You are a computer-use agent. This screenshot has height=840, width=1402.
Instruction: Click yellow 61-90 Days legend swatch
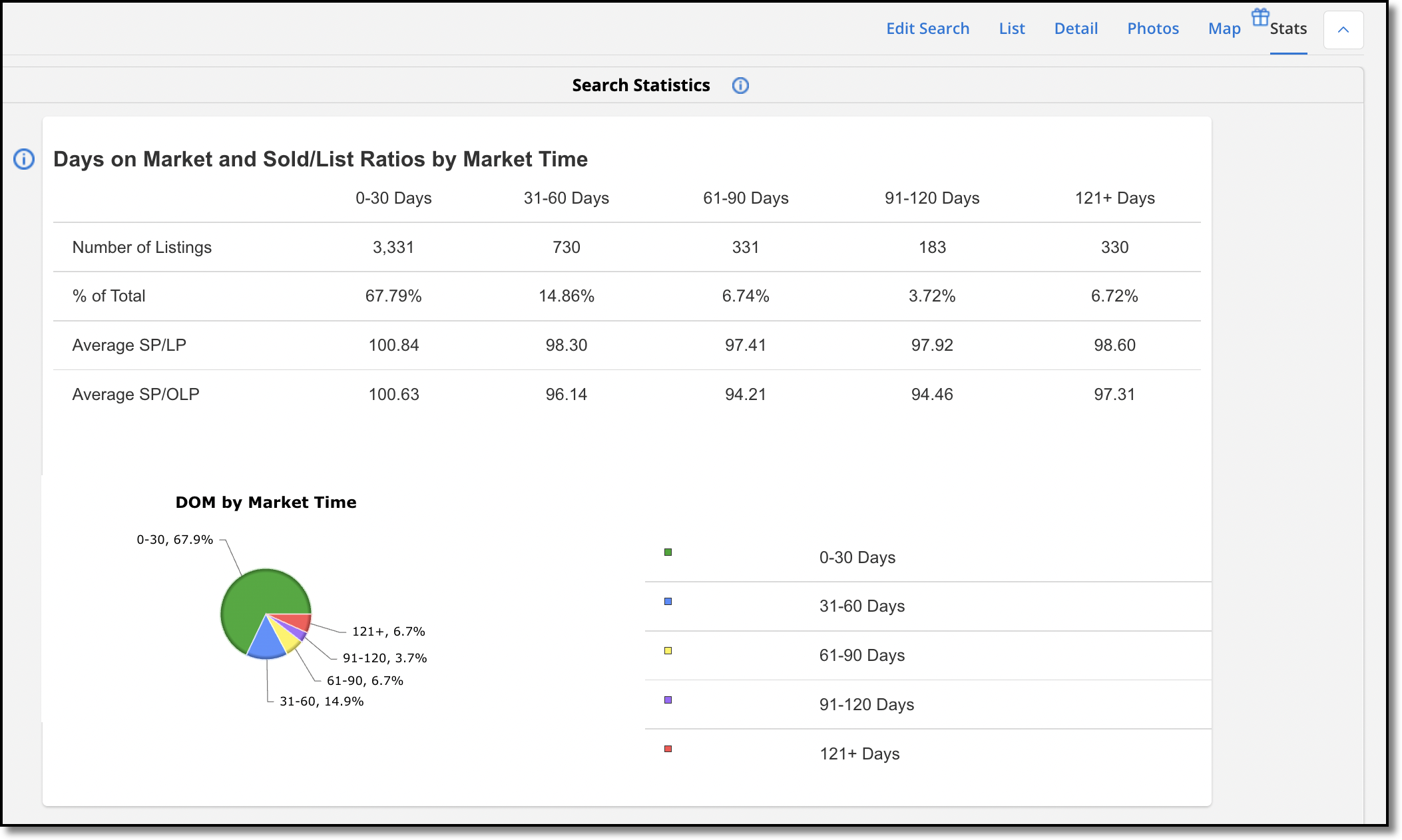[x=668, y=650]
